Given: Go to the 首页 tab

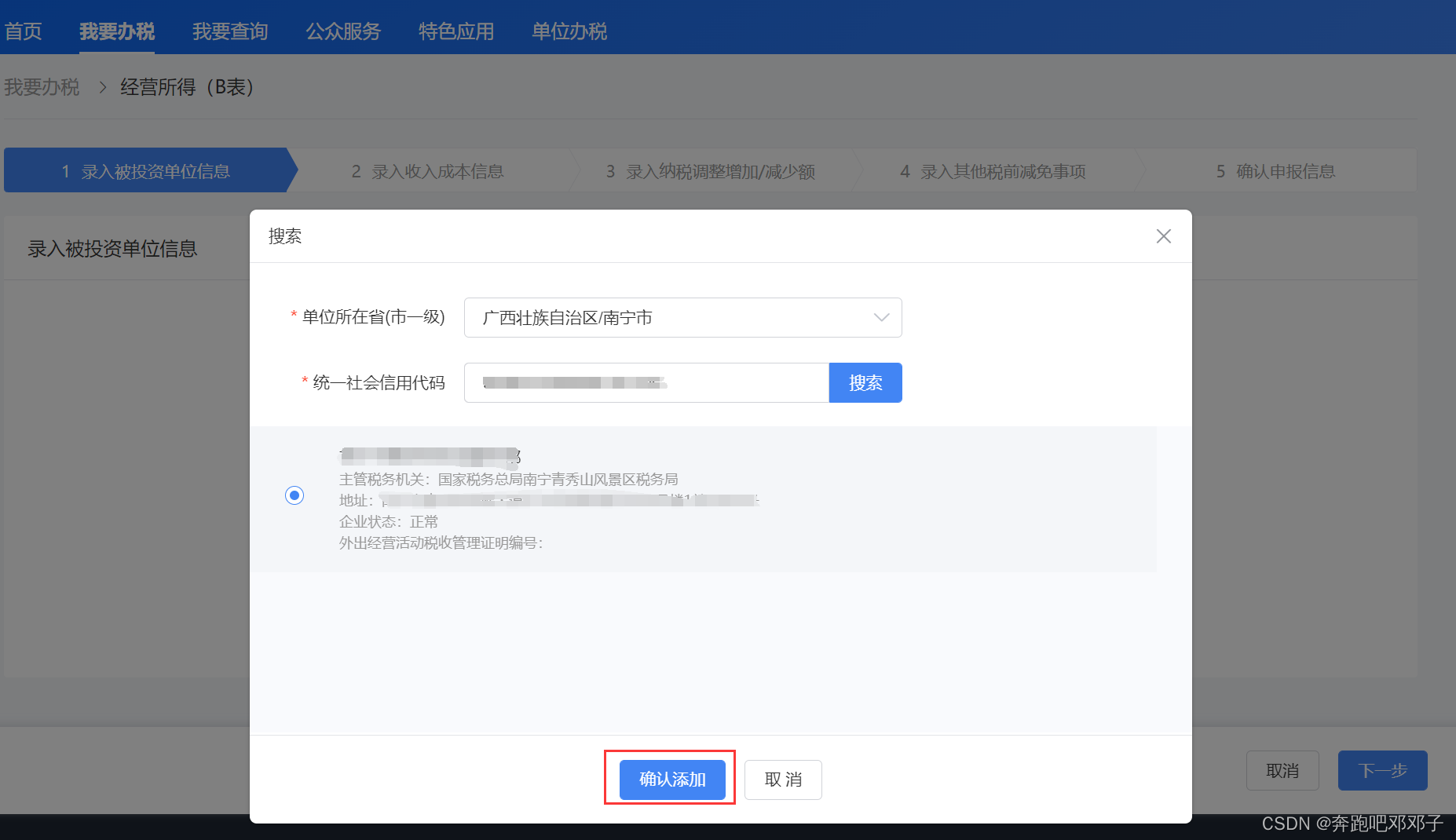Looking at the screenshot, I should [x=23, y=31].
